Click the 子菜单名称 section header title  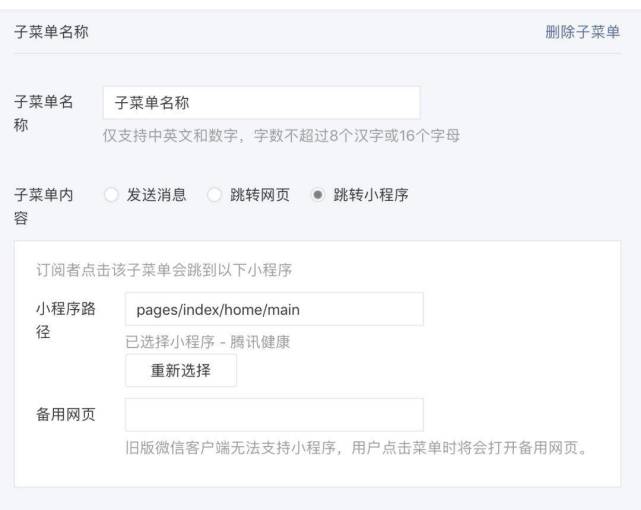click(x=51, y=32)
